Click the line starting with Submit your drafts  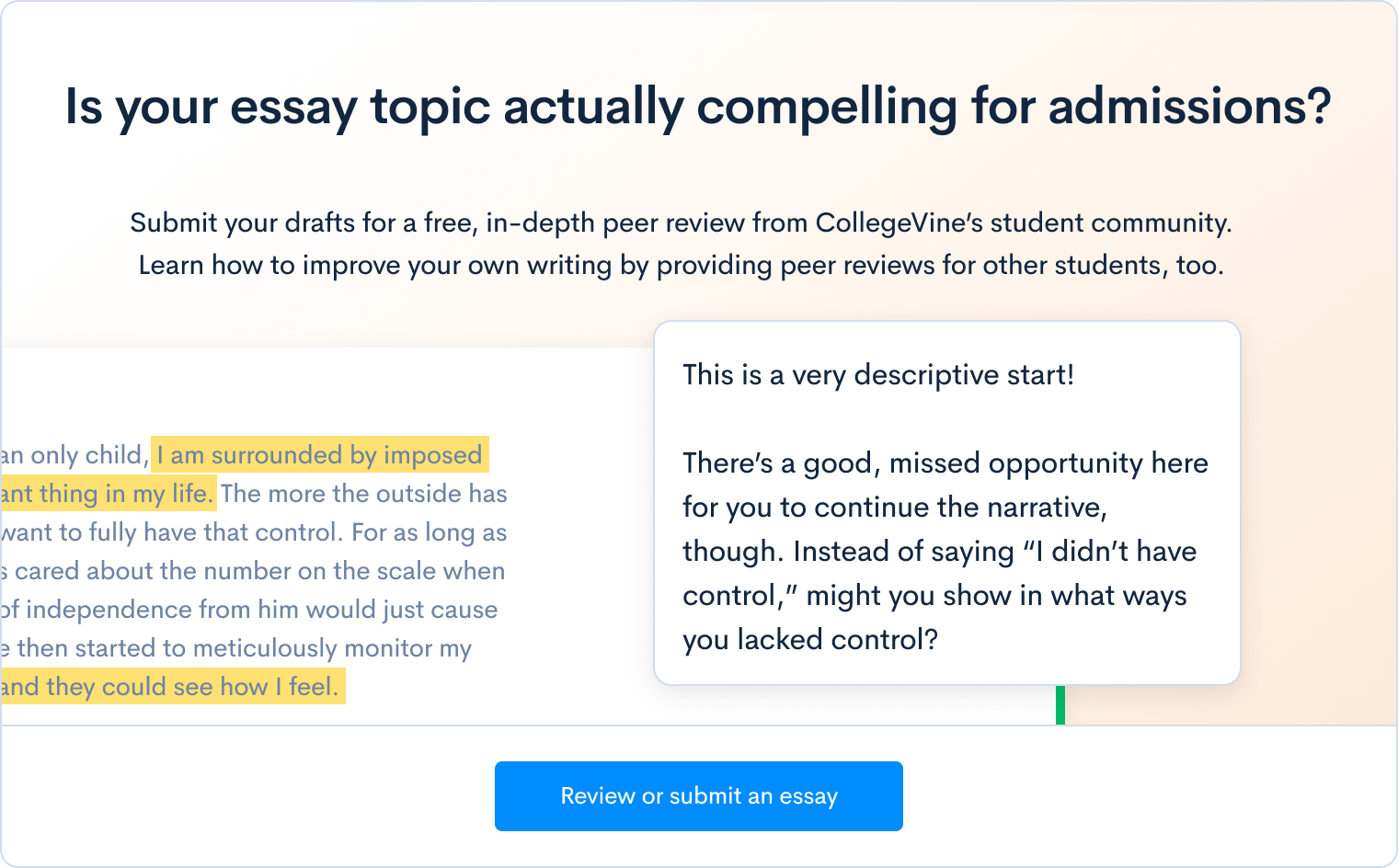click(681, 223)
